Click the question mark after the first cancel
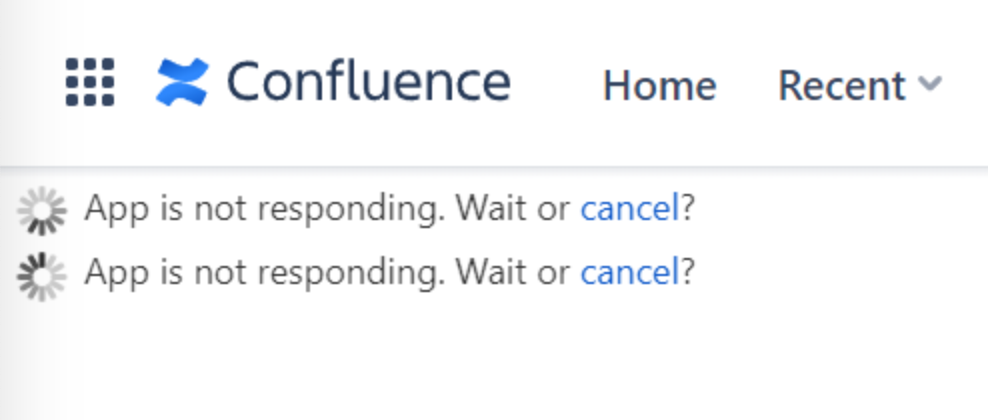The width and height of the screenshot is (988, 420). click(687, 210)
